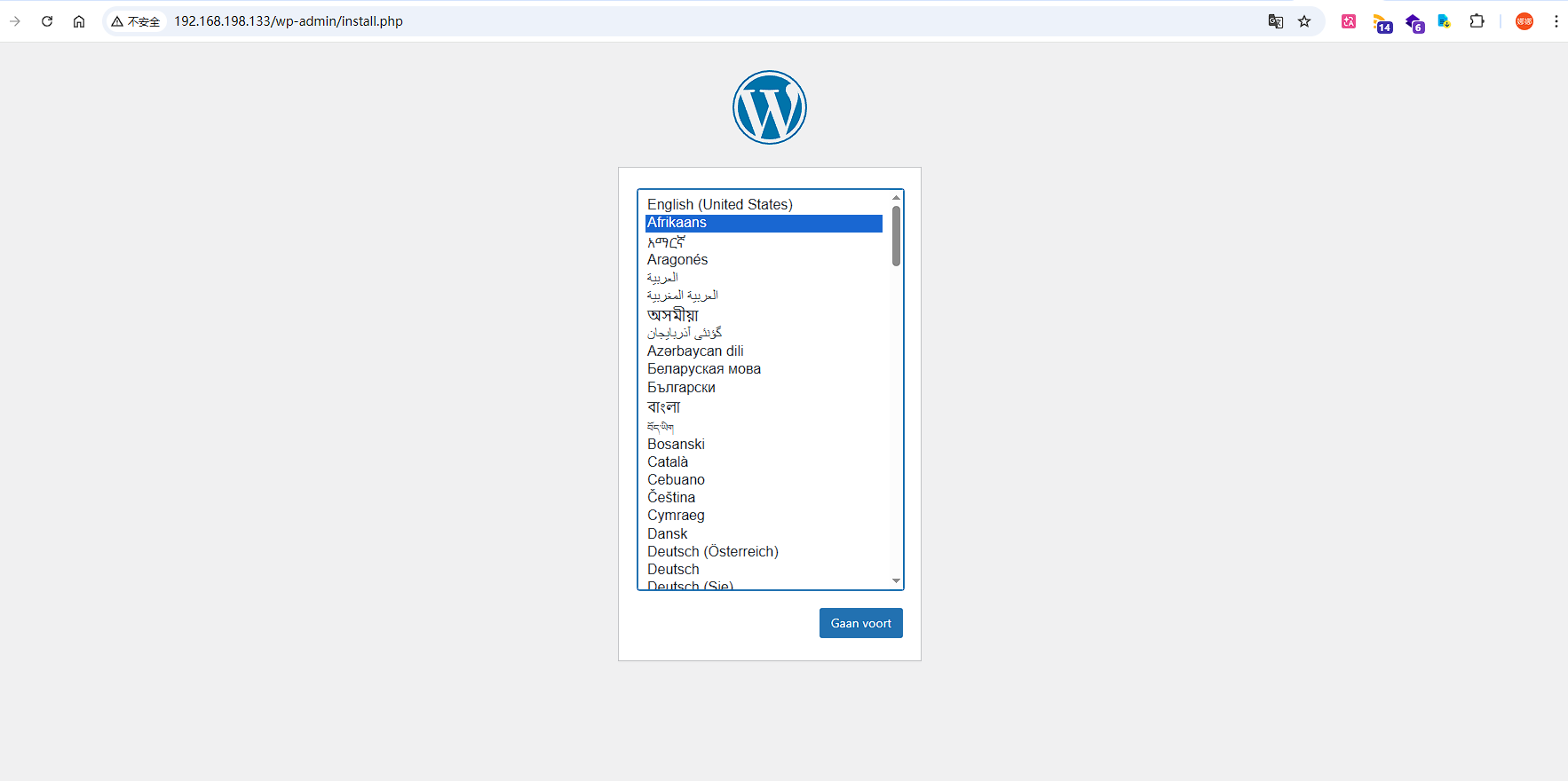The height and width of the screenshot is (781, 1568).
Task: Bookmark this page with the star icon
Action: point(1304,21)
